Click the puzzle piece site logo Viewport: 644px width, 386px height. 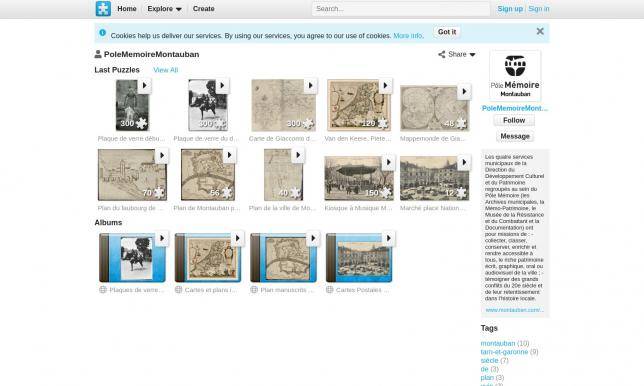click(x=103, y=9)
